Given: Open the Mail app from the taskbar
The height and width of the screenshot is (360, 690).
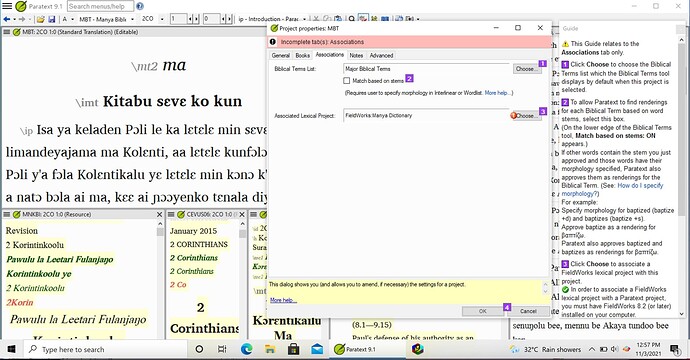Looking at the screenshot, I should click(317, 349).
